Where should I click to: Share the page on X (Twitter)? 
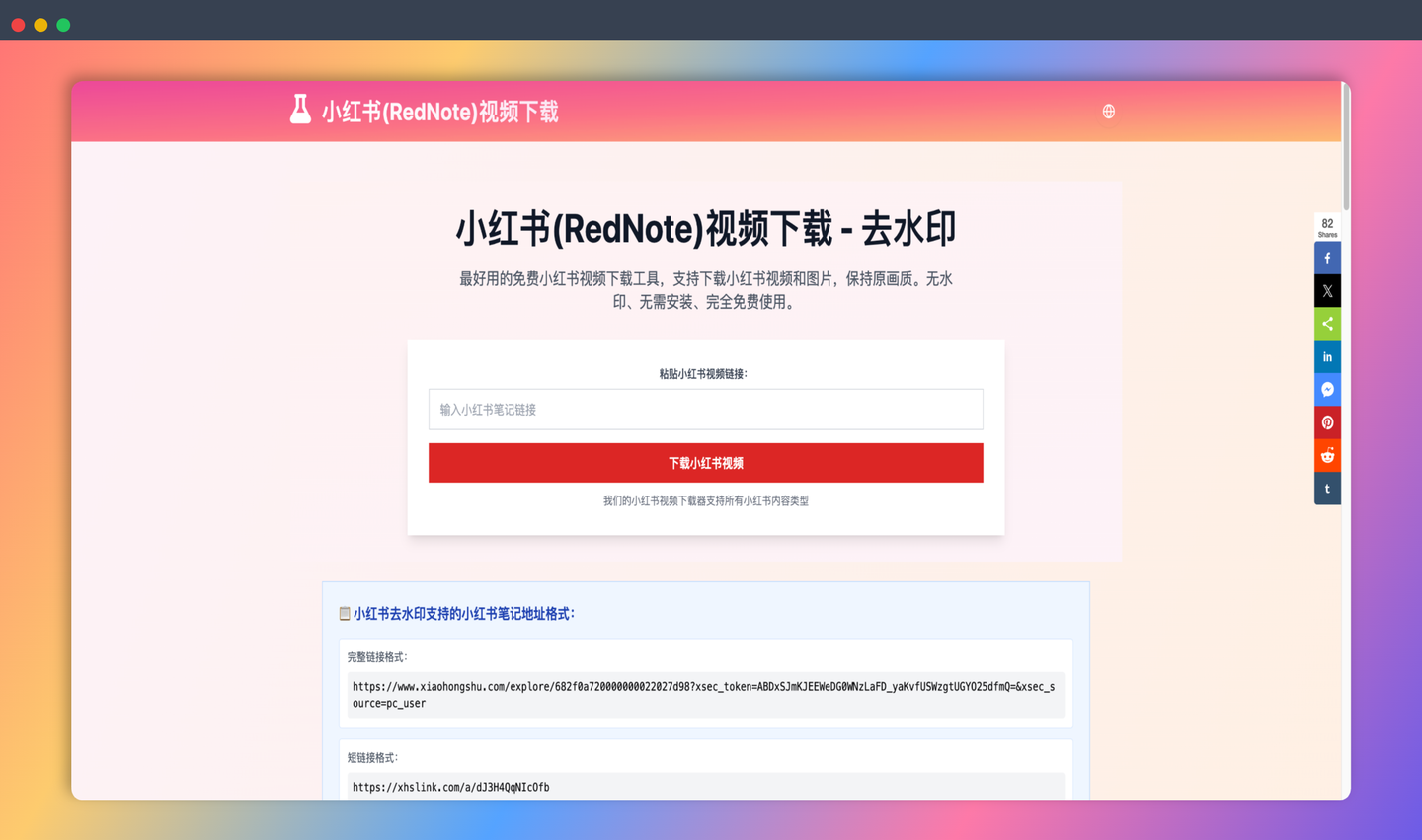click(1327, 291)
